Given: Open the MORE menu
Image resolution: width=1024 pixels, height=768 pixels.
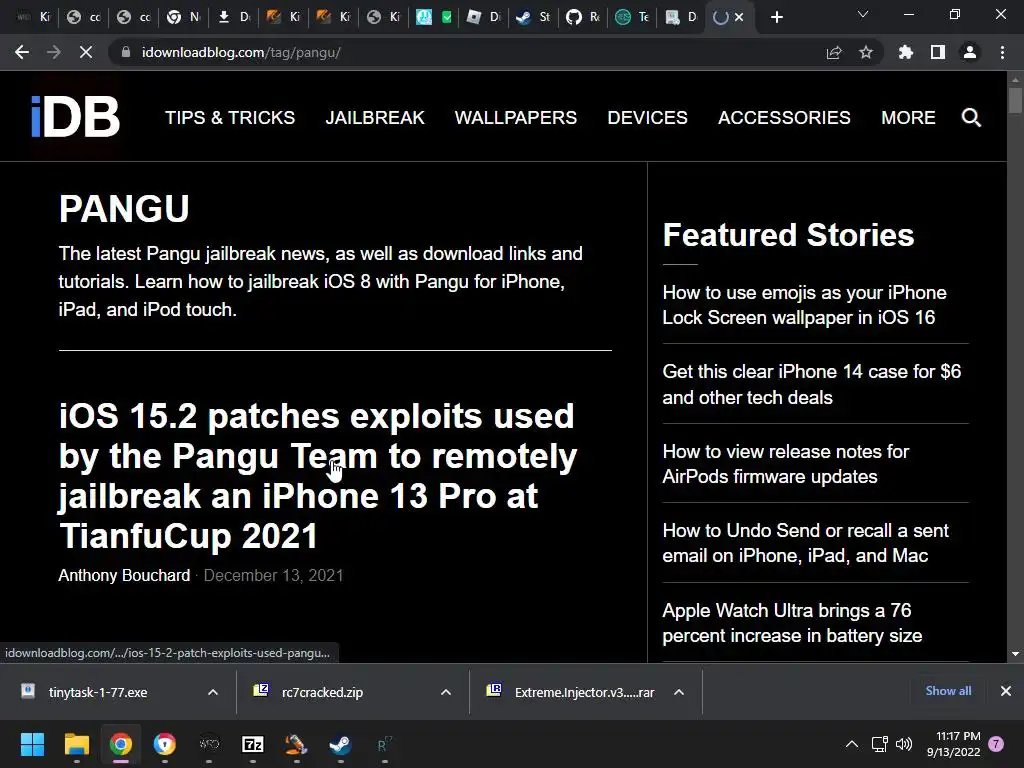Looking at the screenshot, I should (x=908, y=118).
